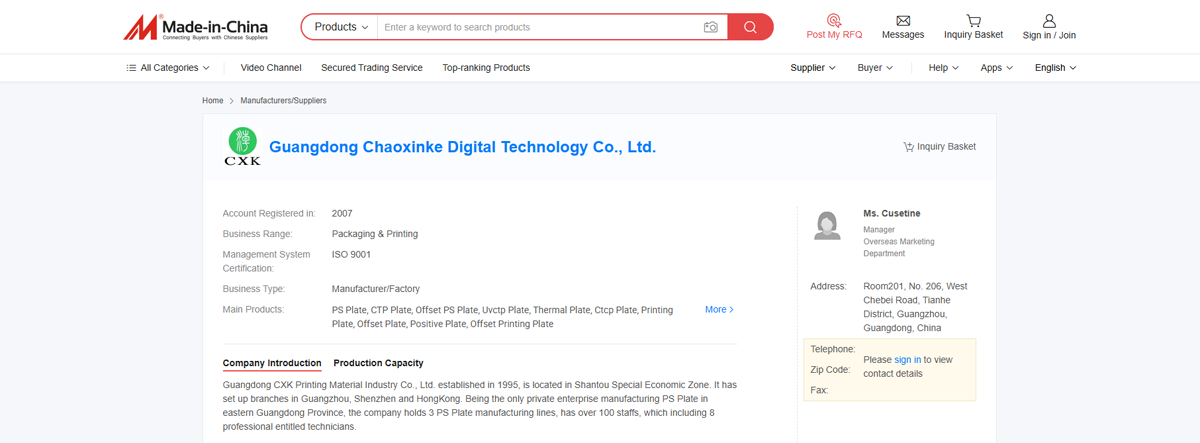Click the Manufacturer/Factory business type
This screenshot has height=443, width=1200.
[376, 289]
